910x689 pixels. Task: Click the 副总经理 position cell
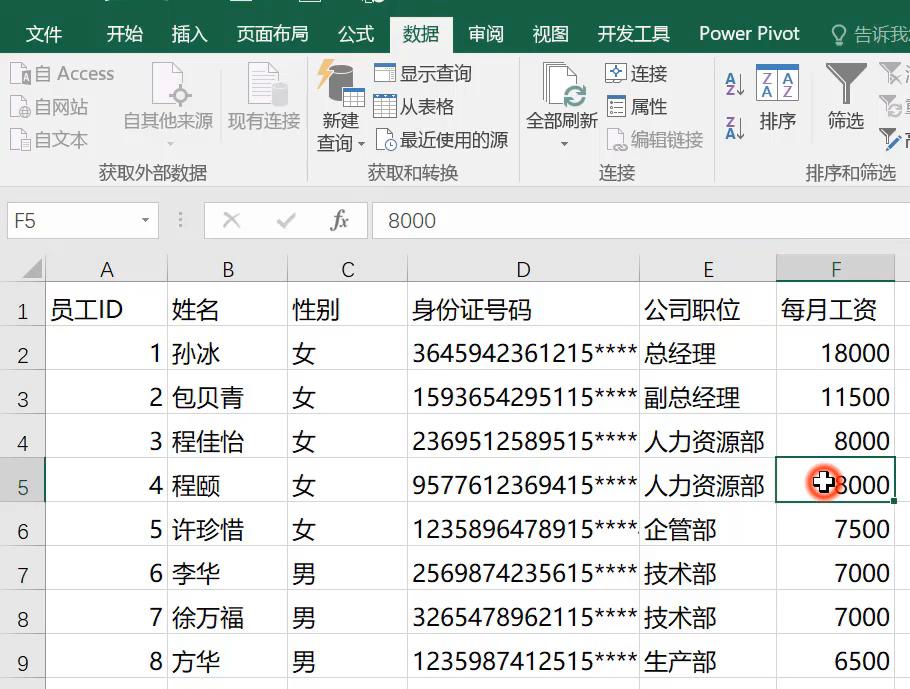(707, 398)
